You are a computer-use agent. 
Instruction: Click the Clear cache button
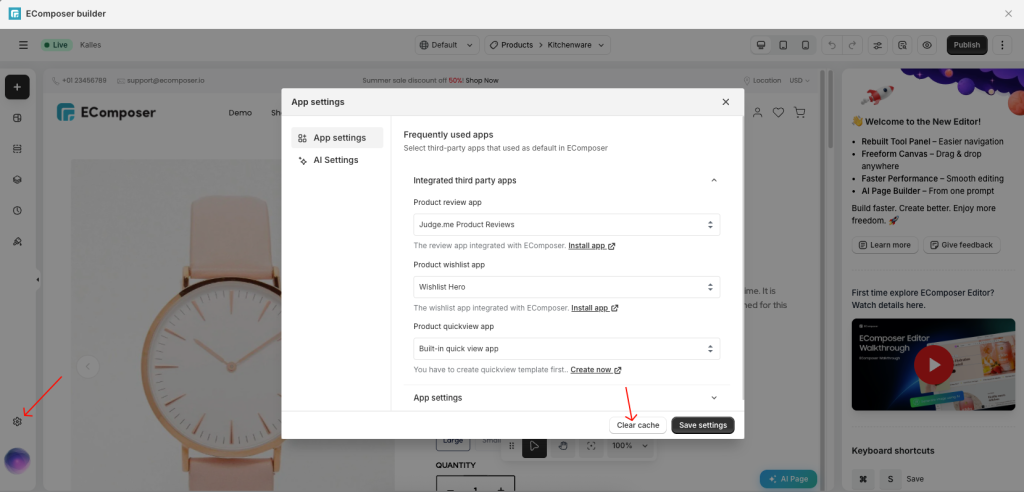pos(638,425)
